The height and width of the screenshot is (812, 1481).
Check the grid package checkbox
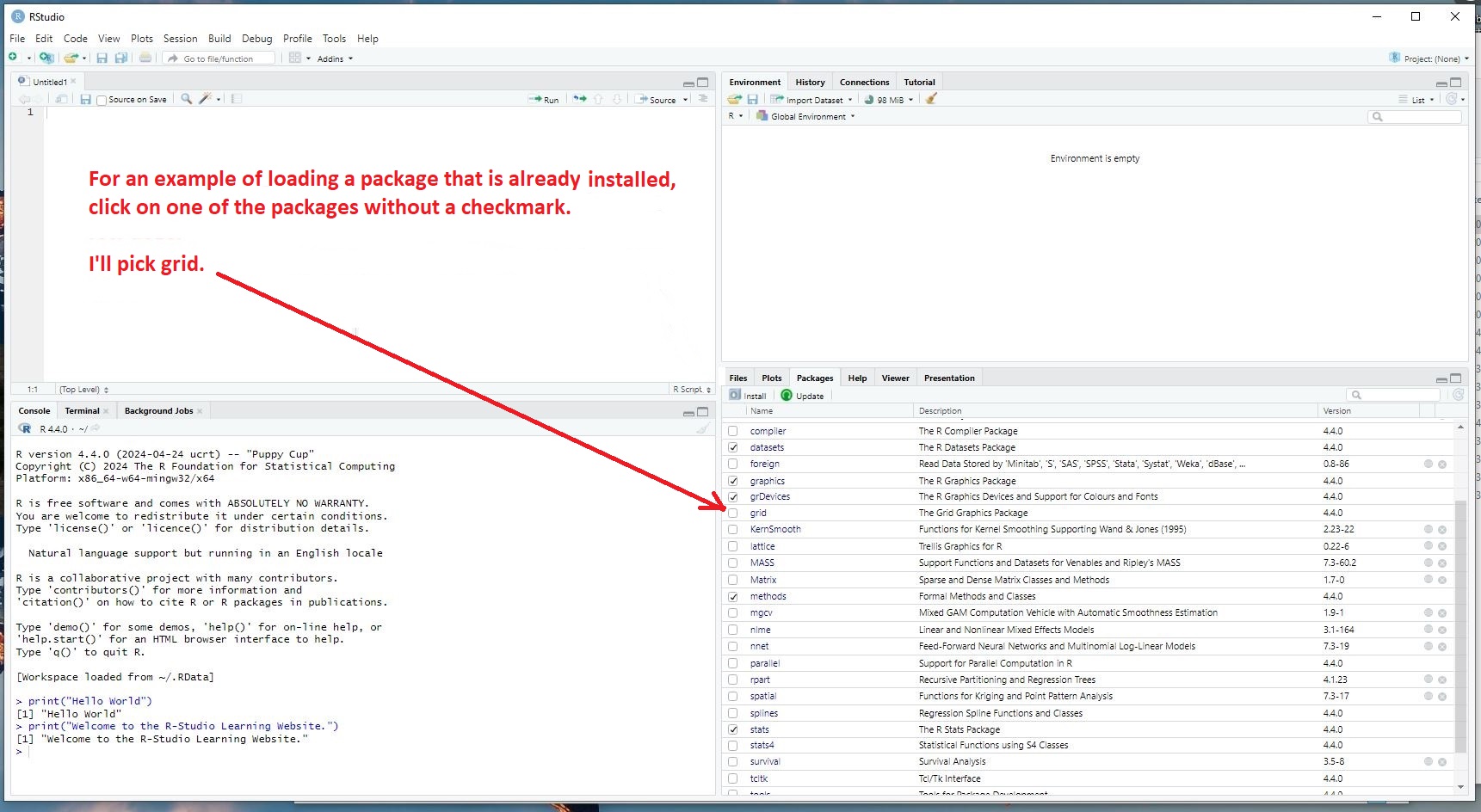733,513
